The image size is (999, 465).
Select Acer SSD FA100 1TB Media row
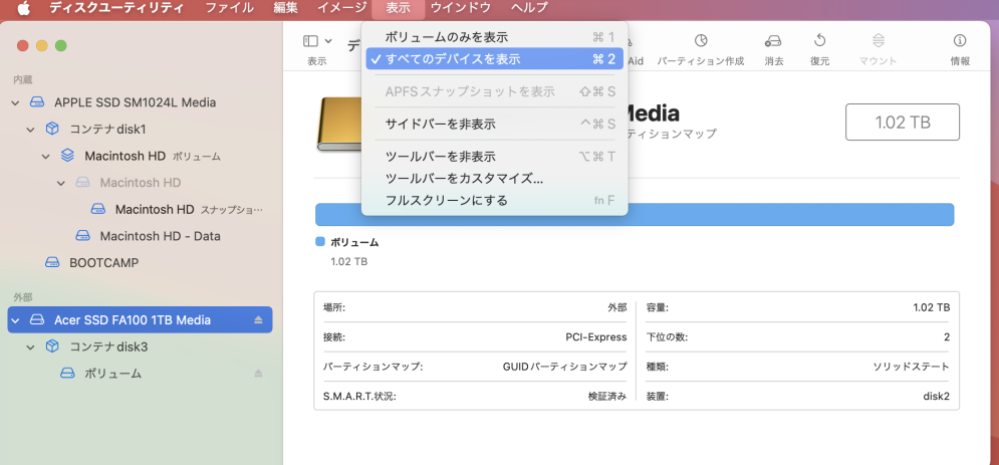click(x=140, y=320)
